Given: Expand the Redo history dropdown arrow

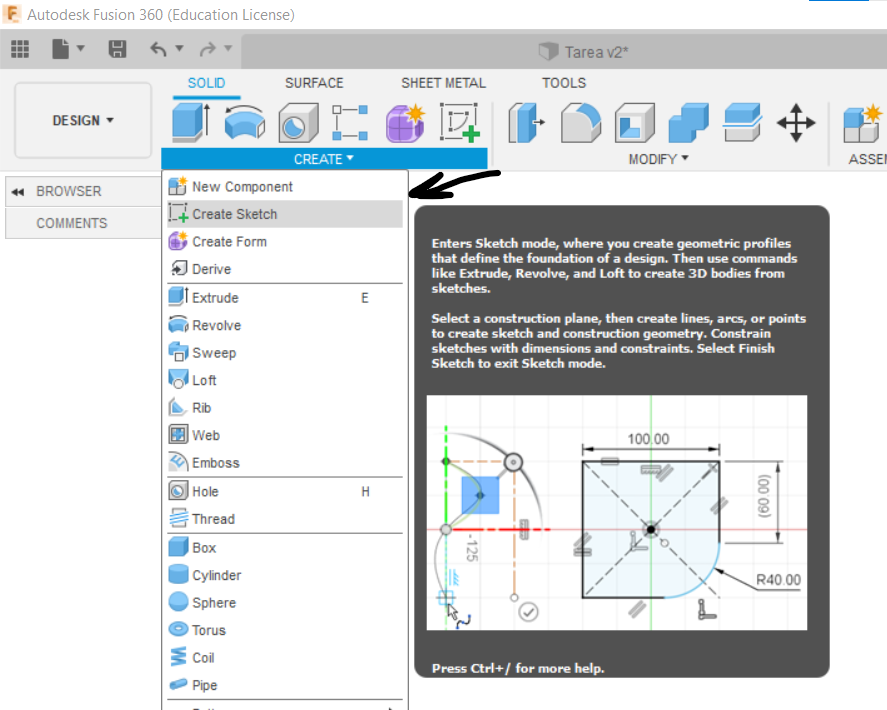Looking at the screenshot, I should 228,49.
